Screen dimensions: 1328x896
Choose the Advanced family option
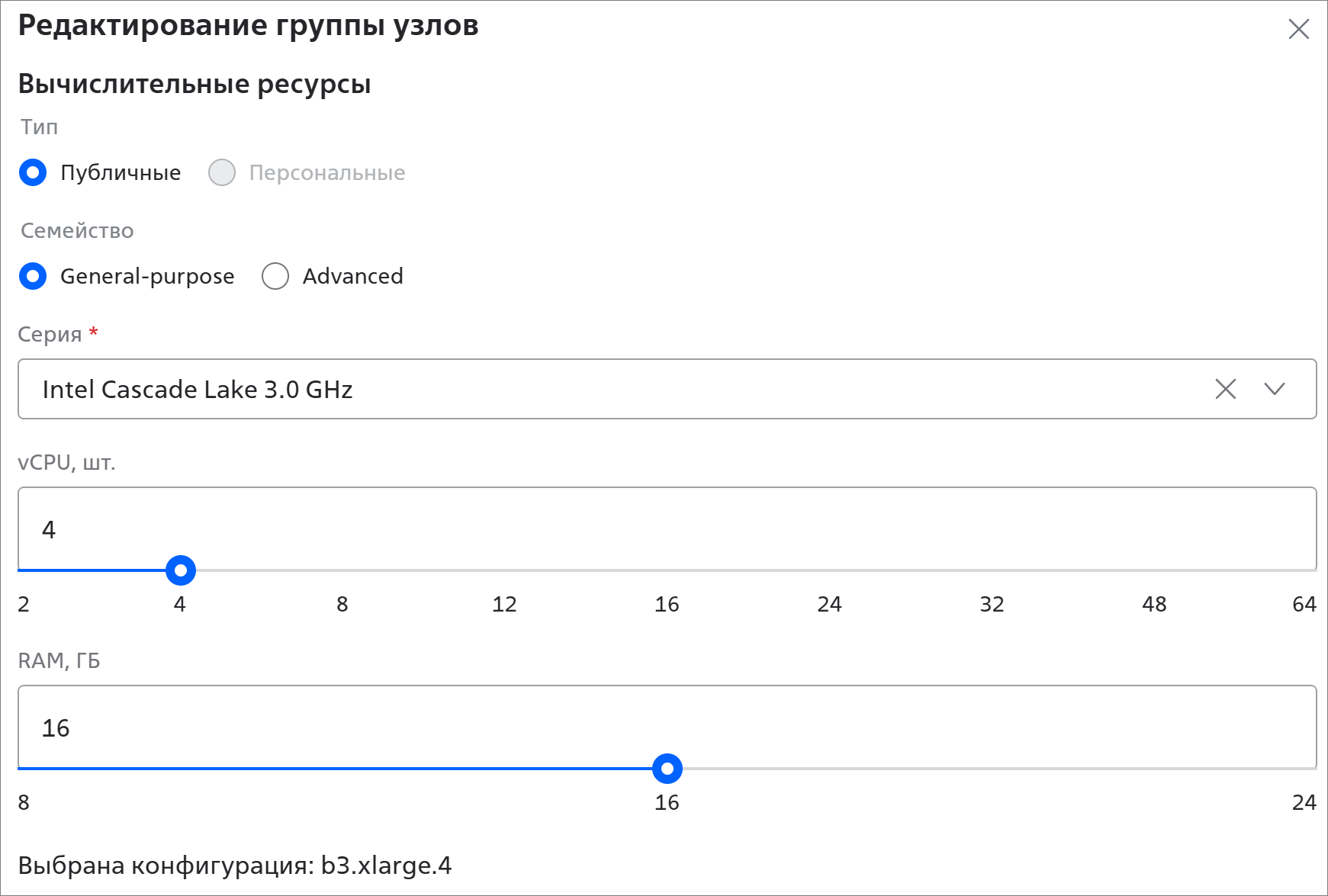point(275,276)
